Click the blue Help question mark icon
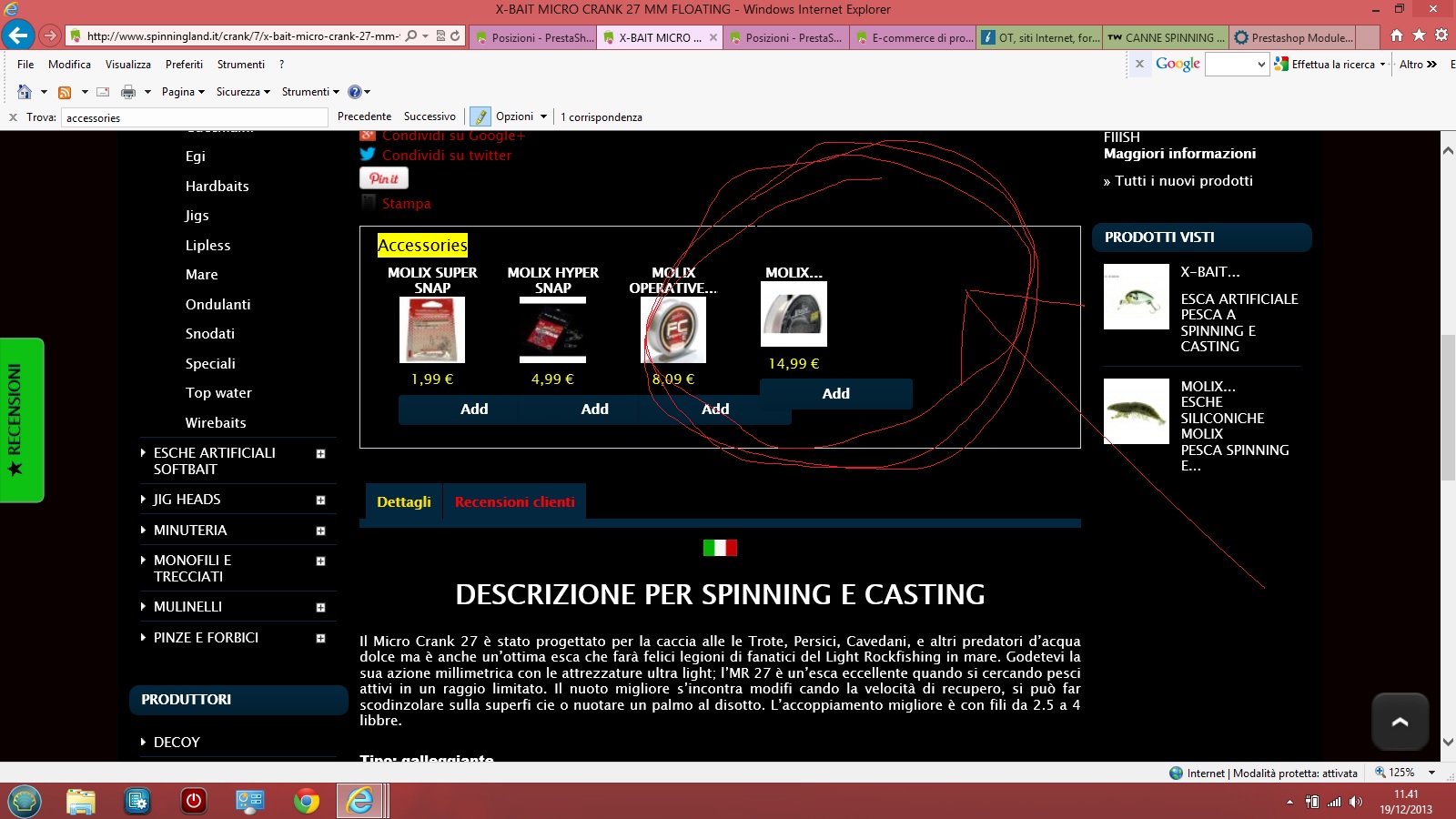This screenshot has height=819, width=1456. pos(355,92)
